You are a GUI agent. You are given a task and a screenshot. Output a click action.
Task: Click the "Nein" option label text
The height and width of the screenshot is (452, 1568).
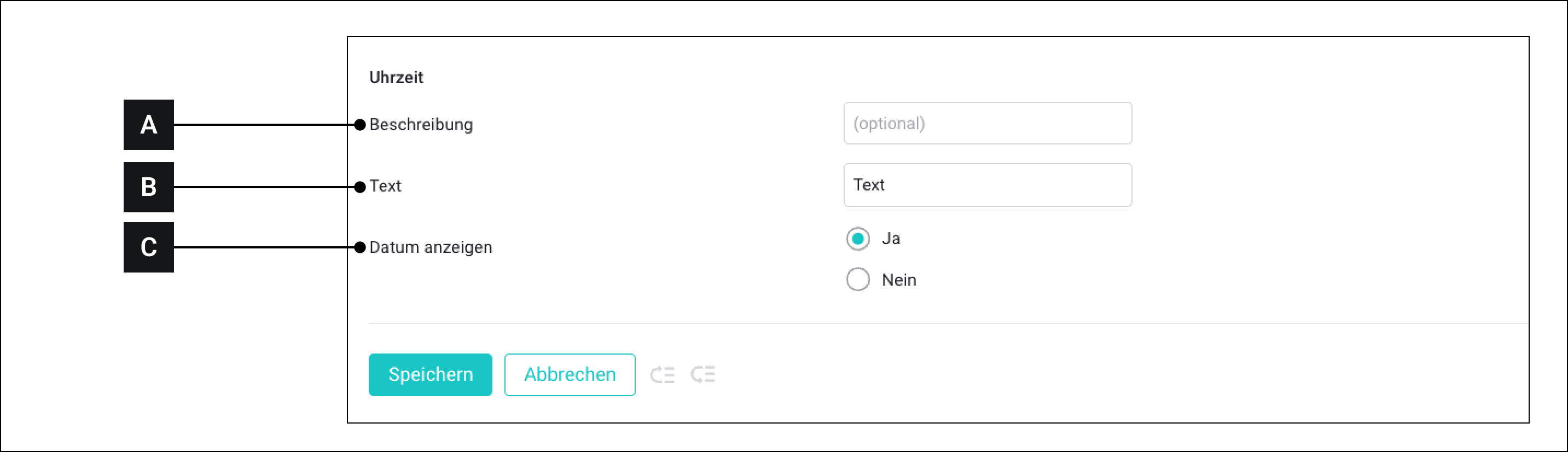[x=898, y=280]
